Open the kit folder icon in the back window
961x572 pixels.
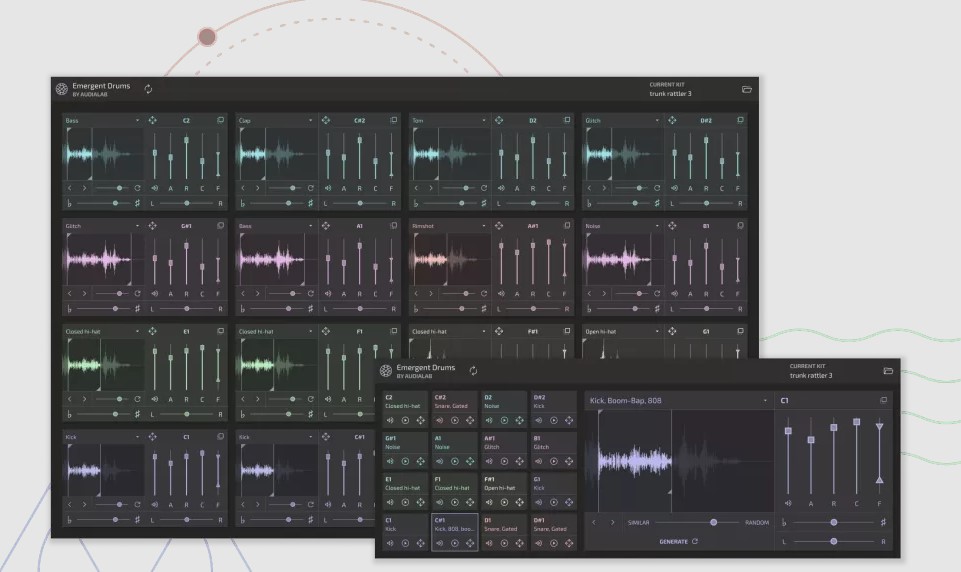pos(746,90)
